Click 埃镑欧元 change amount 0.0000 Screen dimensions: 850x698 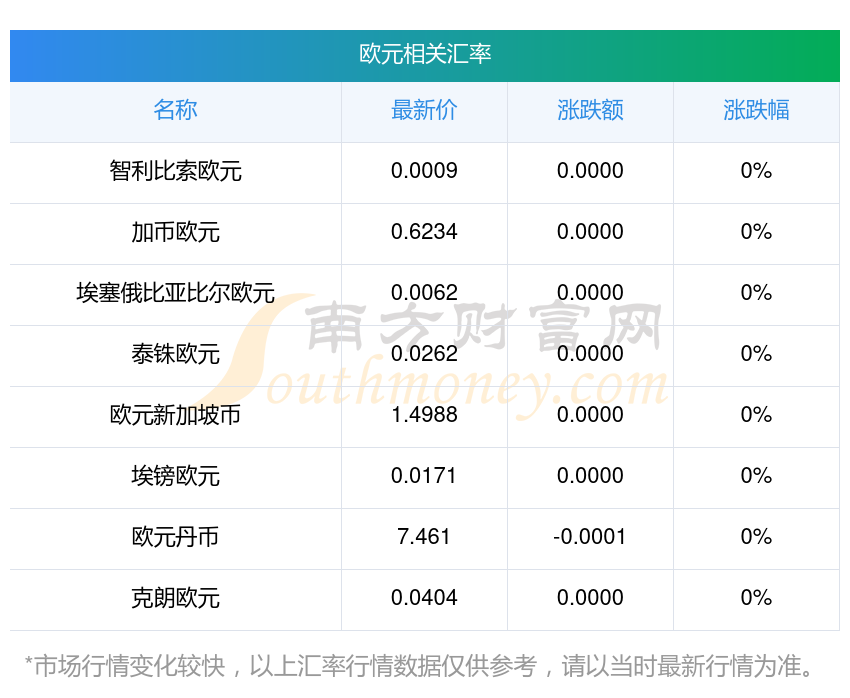pos(590,476)
